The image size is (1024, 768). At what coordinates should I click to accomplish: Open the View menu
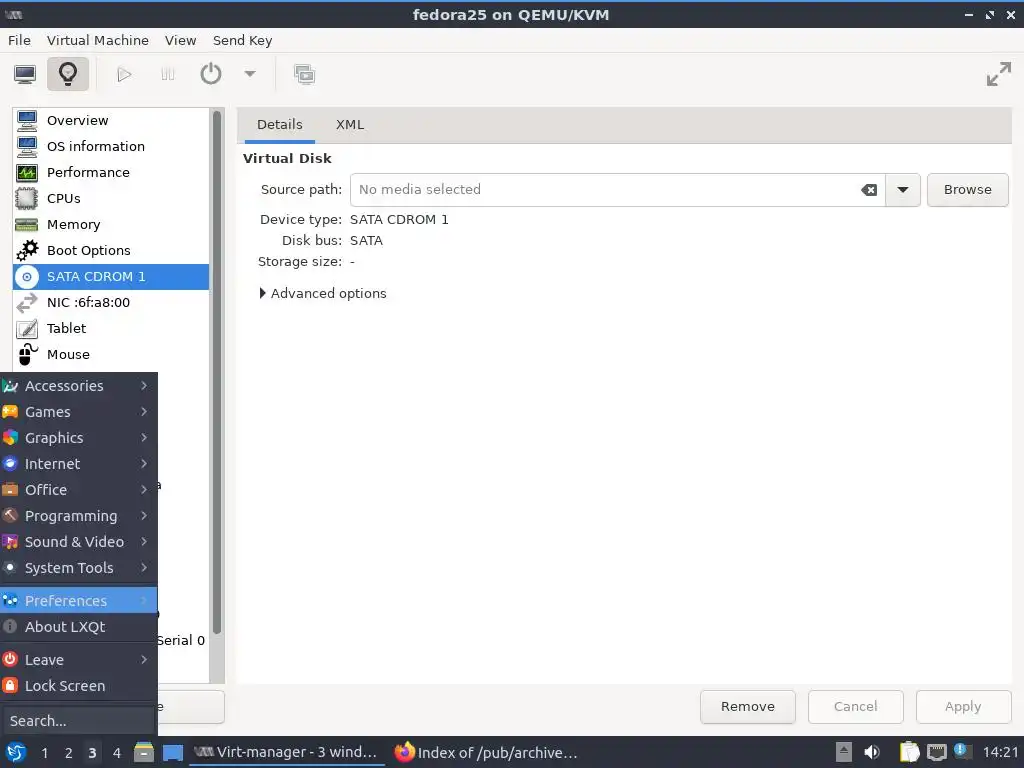[180, 40]
